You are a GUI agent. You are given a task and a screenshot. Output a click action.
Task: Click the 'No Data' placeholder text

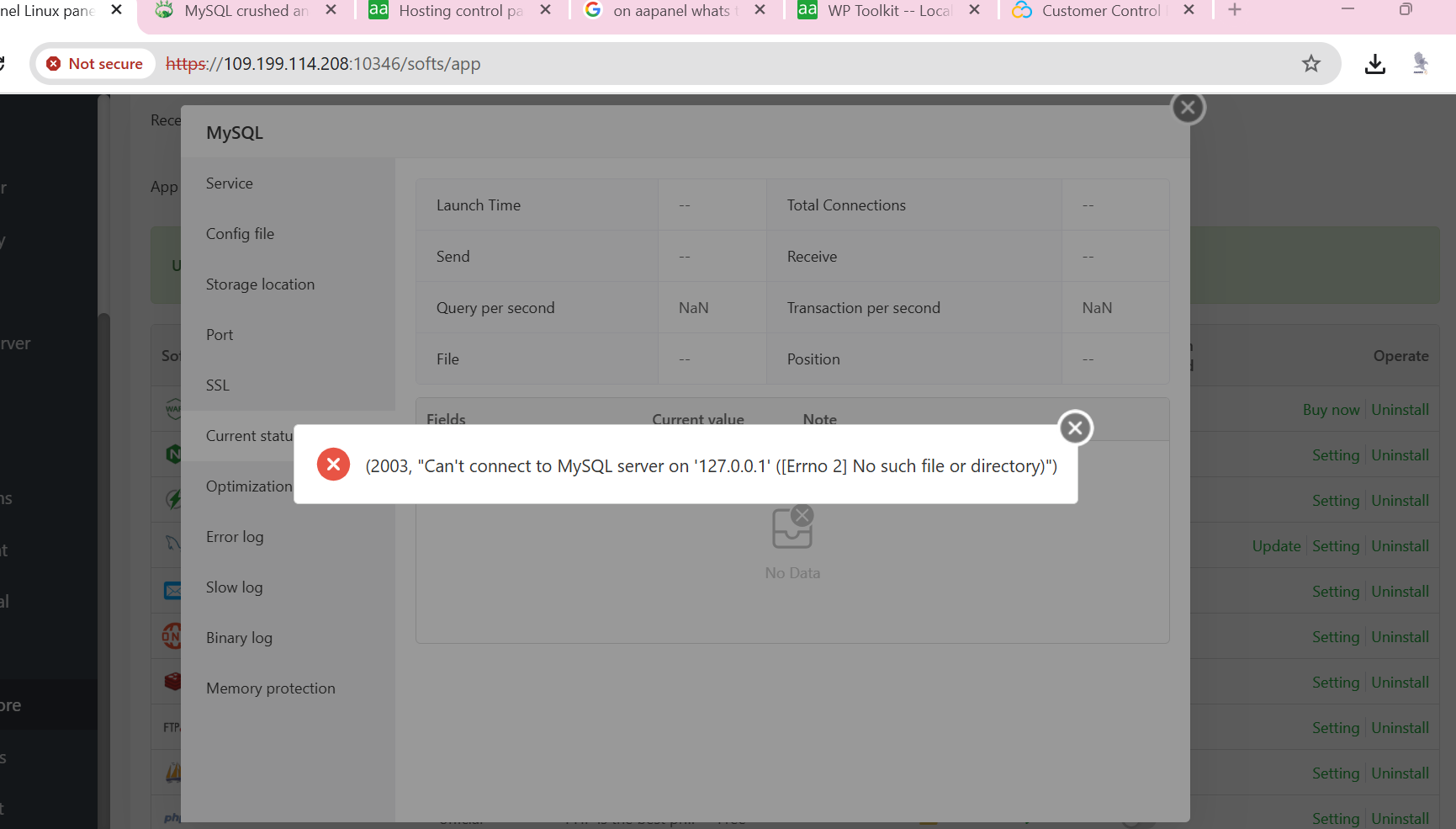(792, 573)
